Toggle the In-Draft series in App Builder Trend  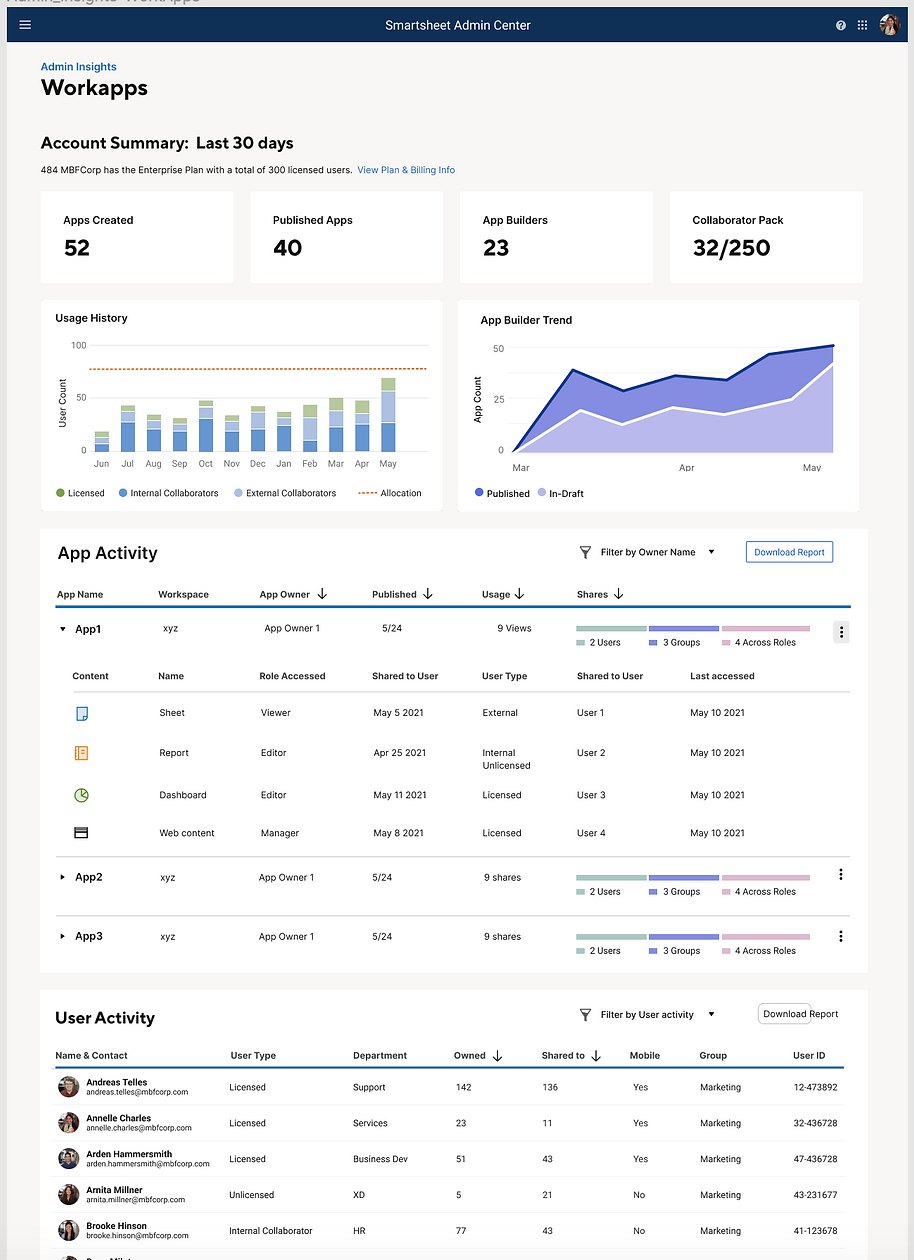point(559,492)
